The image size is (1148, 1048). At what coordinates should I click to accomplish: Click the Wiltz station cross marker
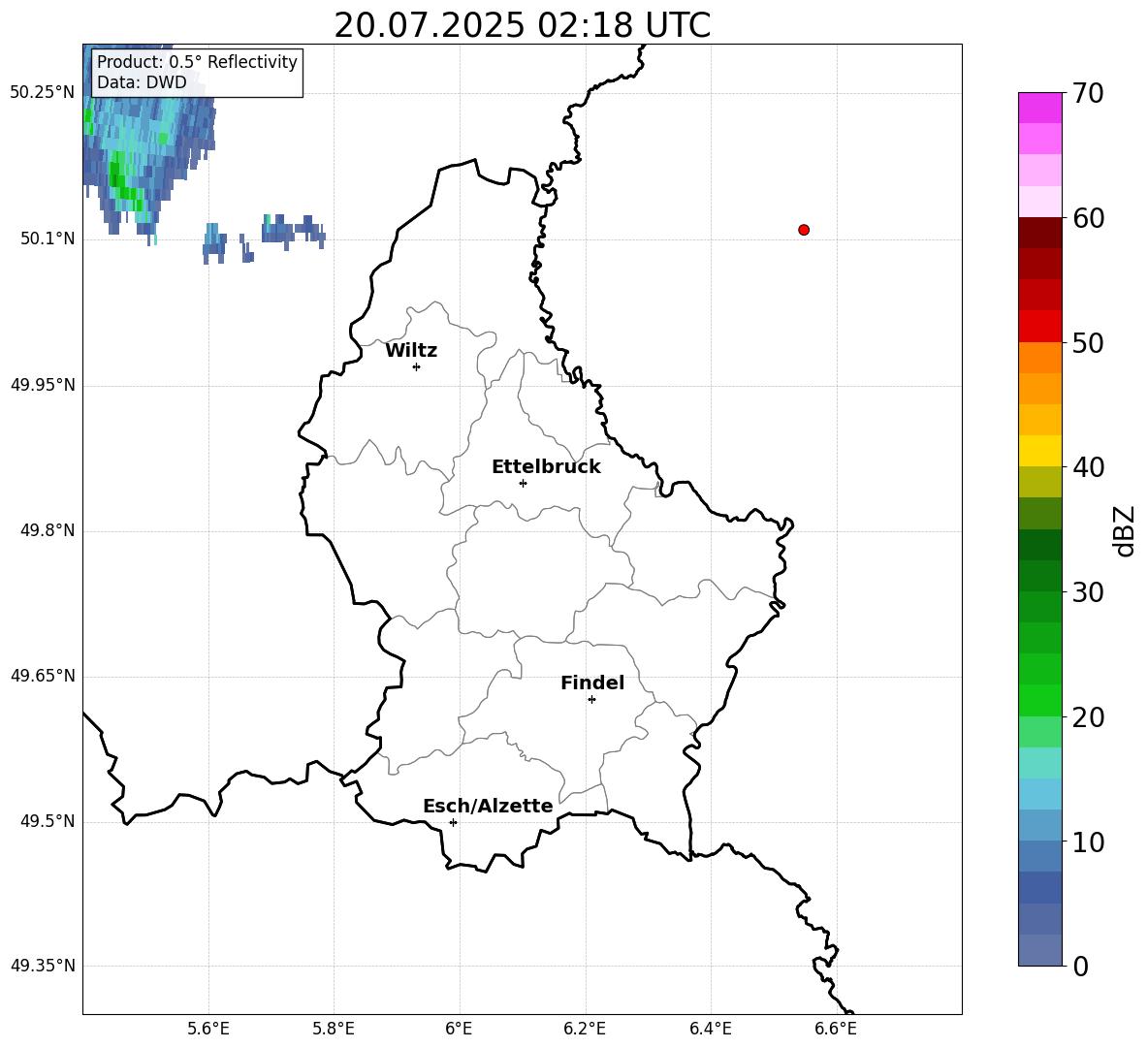point(417,366)
